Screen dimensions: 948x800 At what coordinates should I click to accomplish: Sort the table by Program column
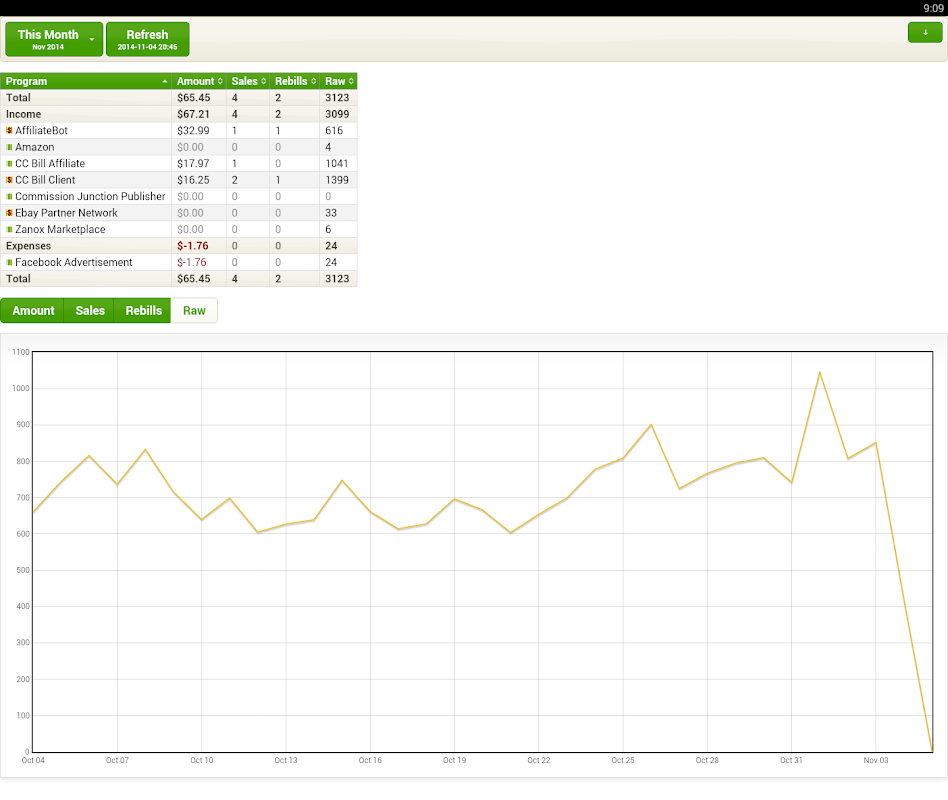tap(86, 81)
